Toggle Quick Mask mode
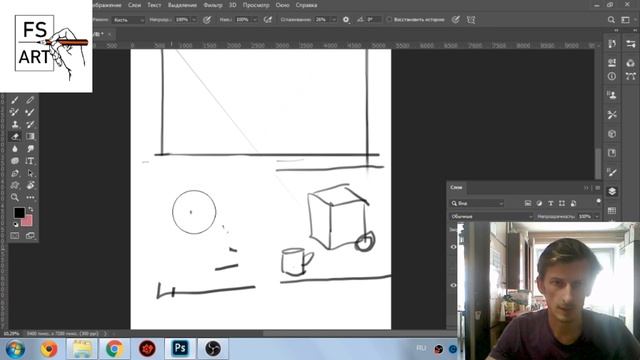Image resolution: width=640 pixels, height=360 pixels. [15, 236]
